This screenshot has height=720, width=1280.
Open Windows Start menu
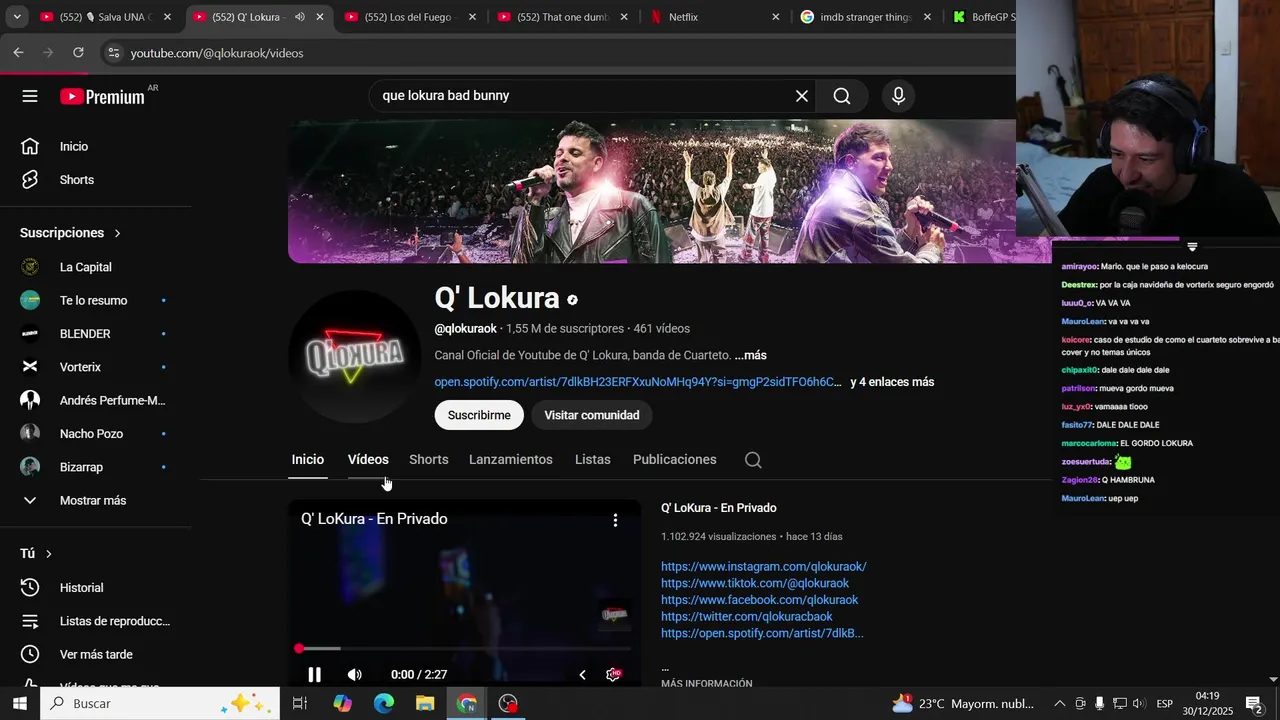(20, 704)
